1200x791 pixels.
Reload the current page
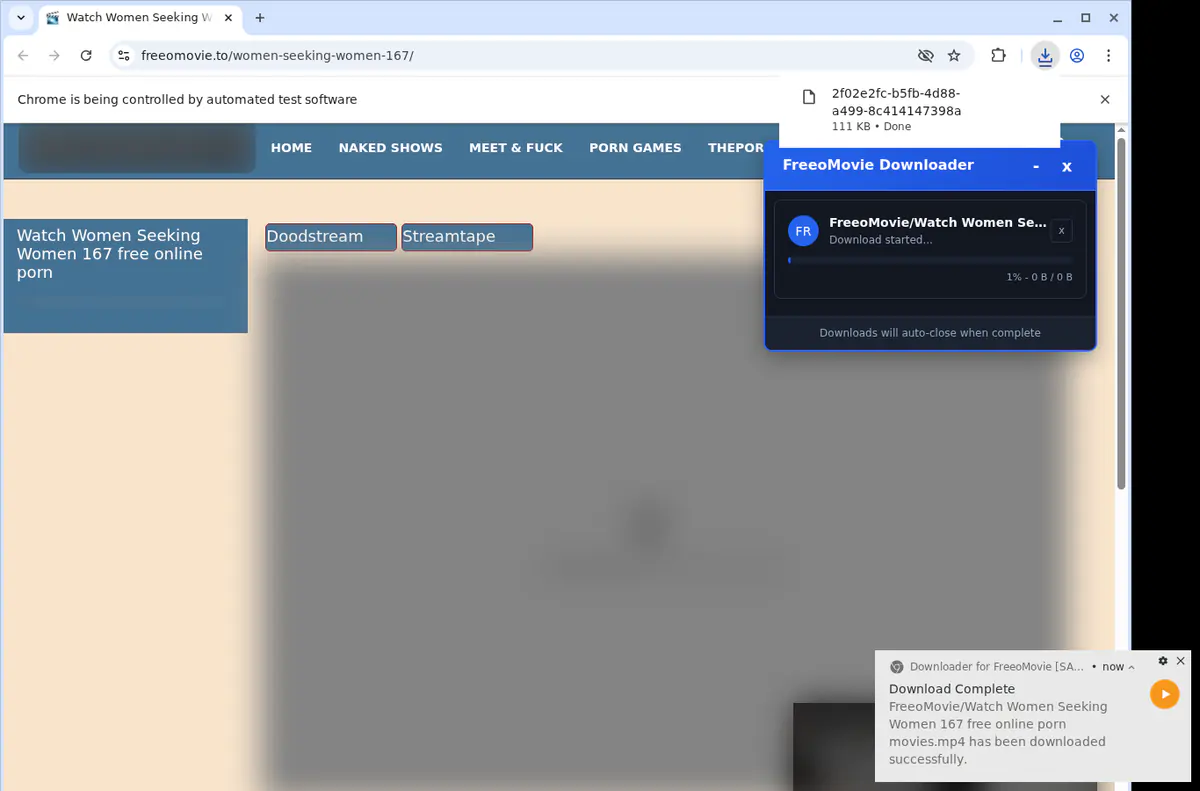[86, 56]
